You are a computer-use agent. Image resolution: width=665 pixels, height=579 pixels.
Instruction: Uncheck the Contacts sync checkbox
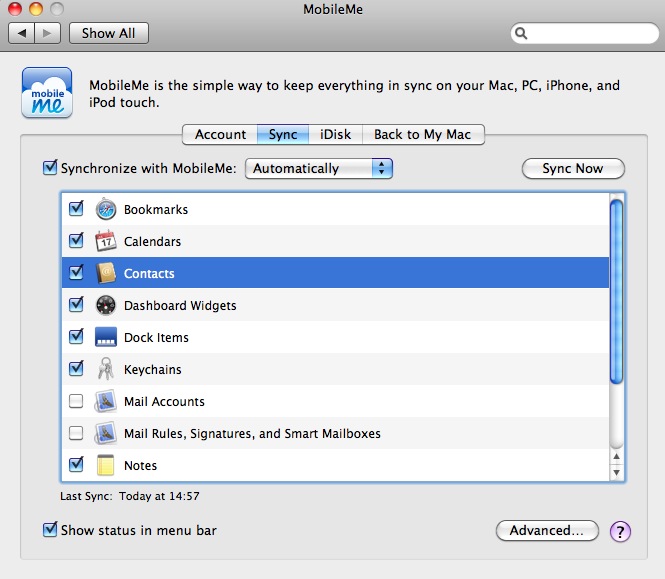pyautogui.click(x=76, y=272)
